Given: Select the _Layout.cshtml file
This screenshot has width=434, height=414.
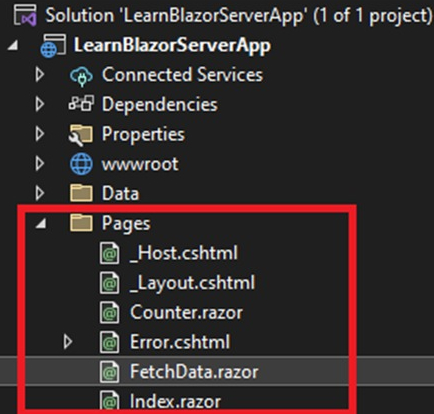Looking at the screenshot, I should [x=192, y=283].
